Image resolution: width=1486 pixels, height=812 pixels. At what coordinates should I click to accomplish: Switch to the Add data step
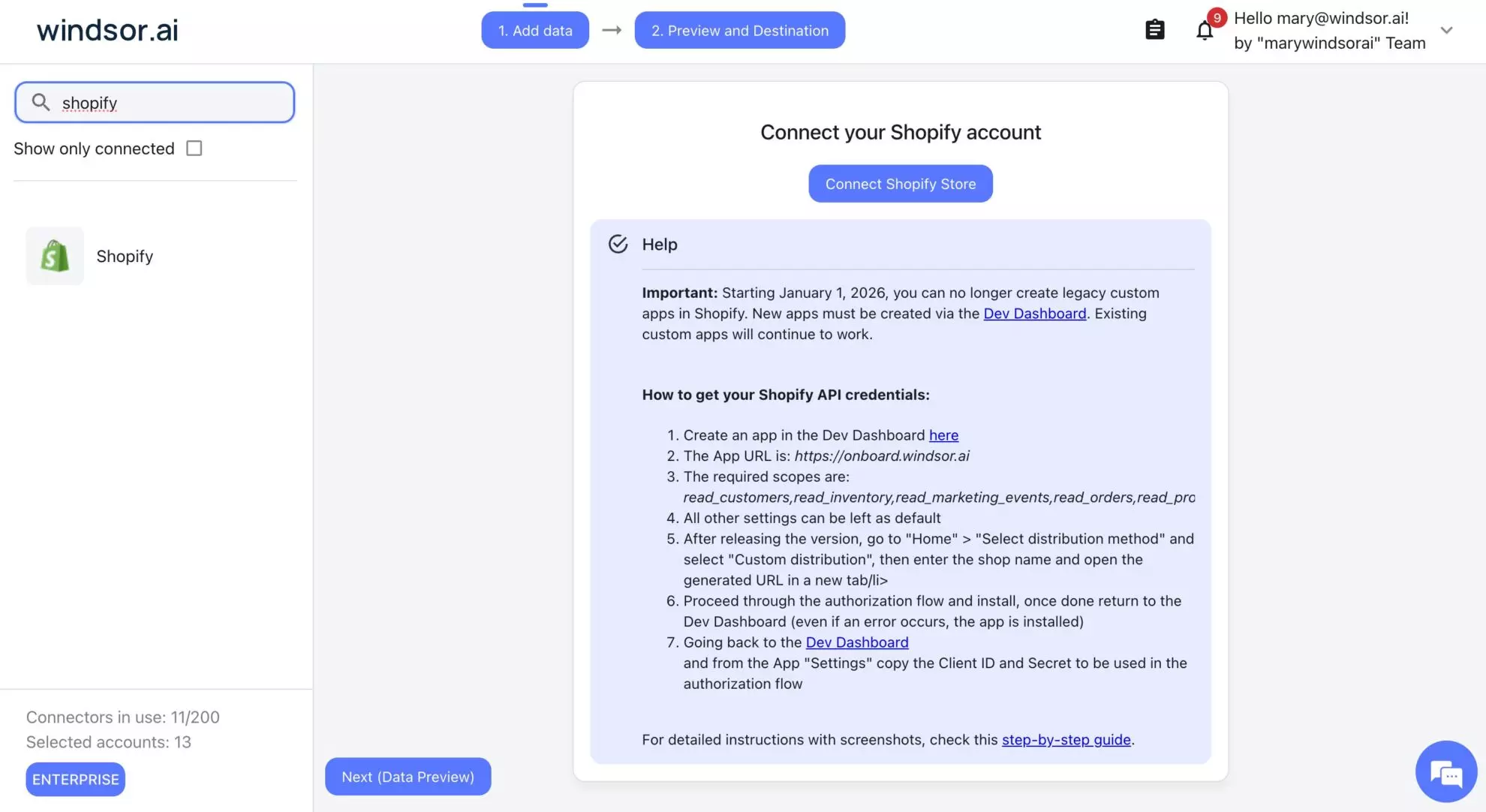tap(535, 30)
